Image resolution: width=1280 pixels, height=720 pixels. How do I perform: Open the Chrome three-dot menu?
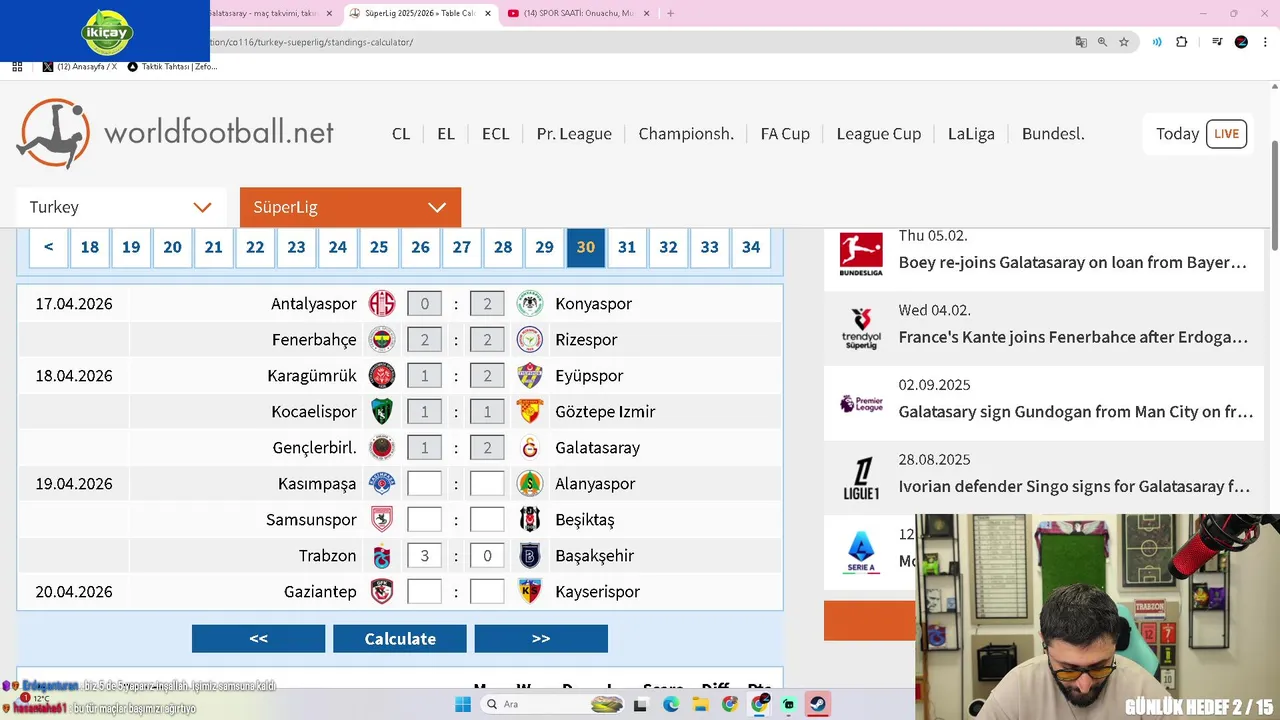coord(1264,42)
